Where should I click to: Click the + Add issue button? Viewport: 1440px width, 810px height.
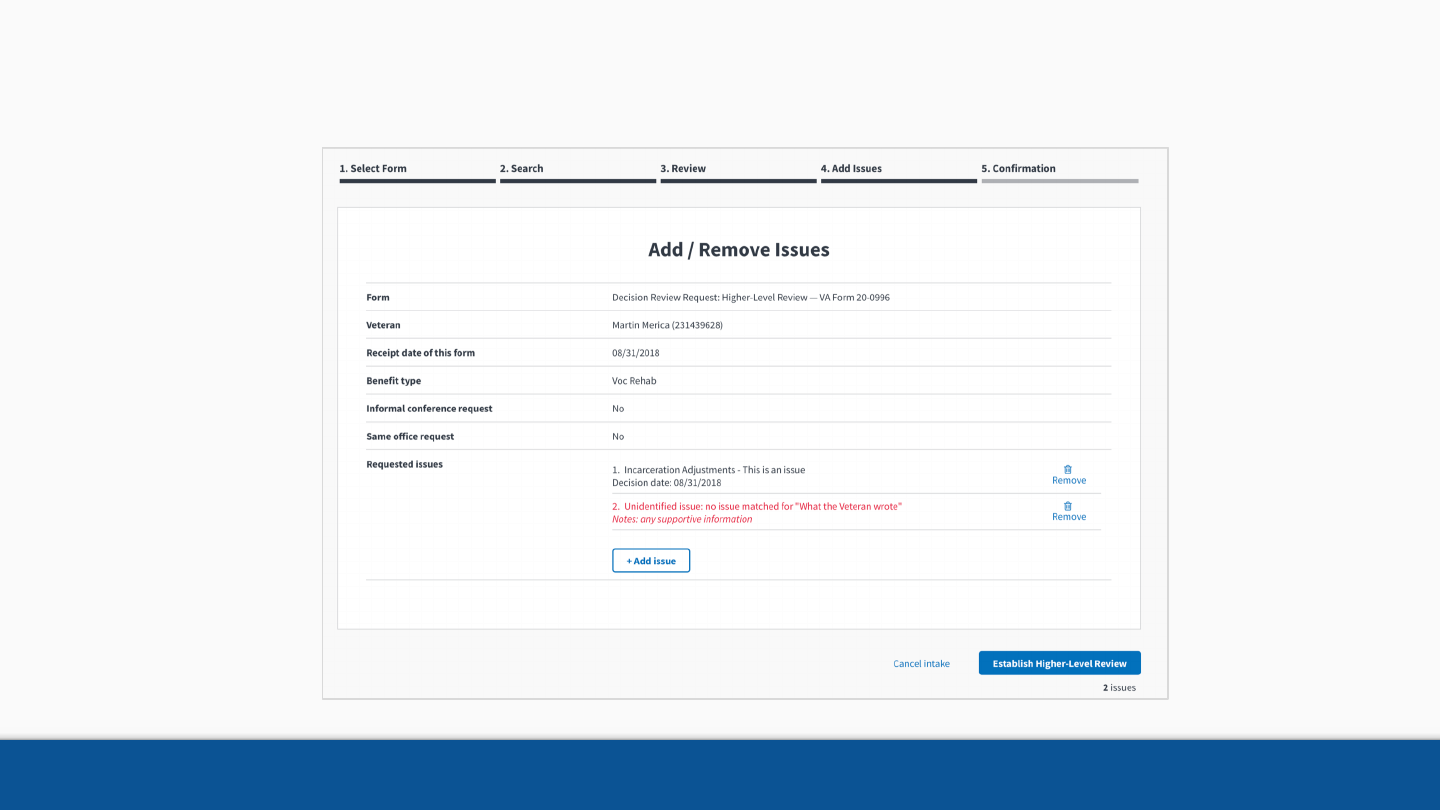coord(651,561)
